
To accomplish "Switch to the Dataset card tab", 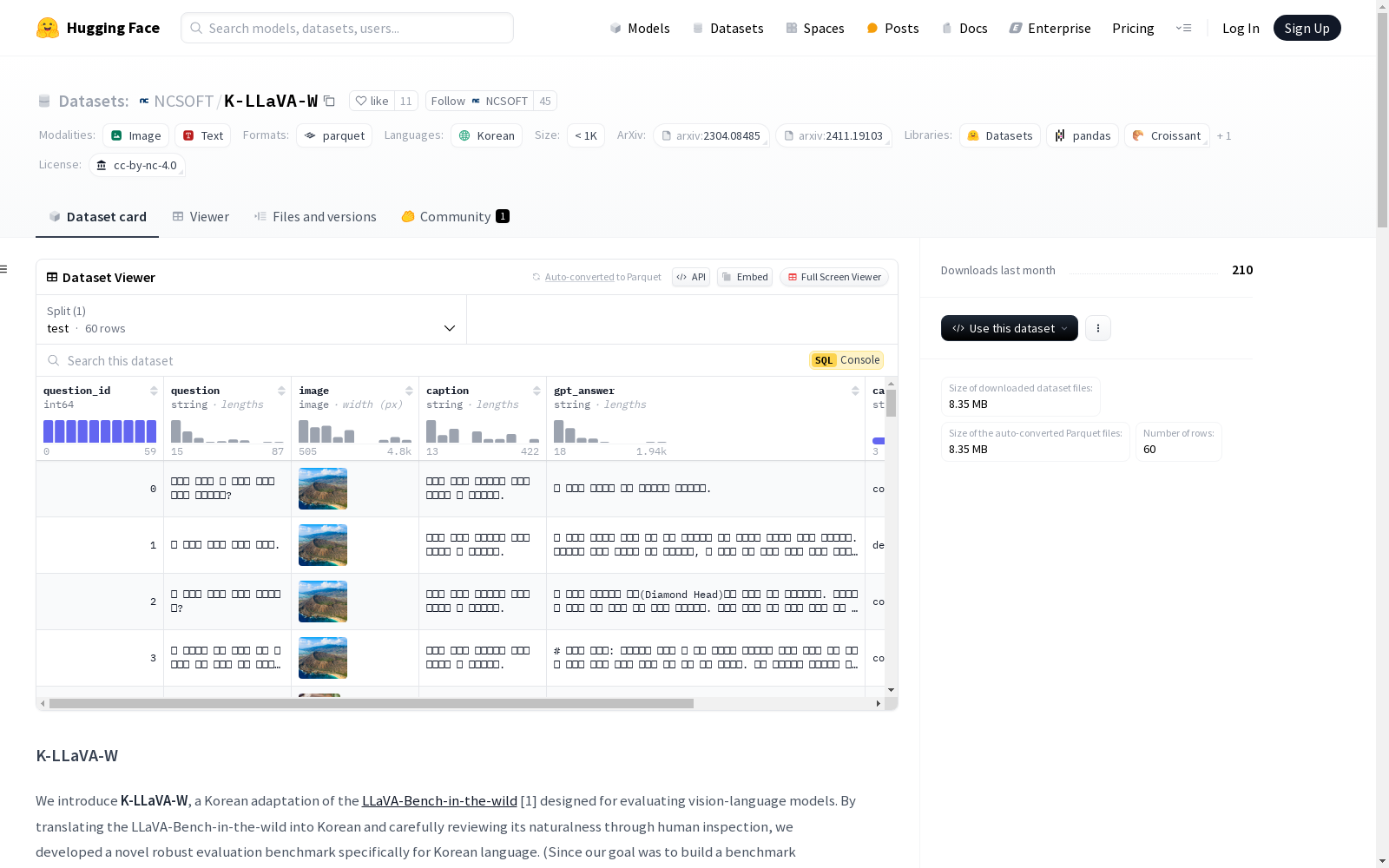I will (97, 217).
